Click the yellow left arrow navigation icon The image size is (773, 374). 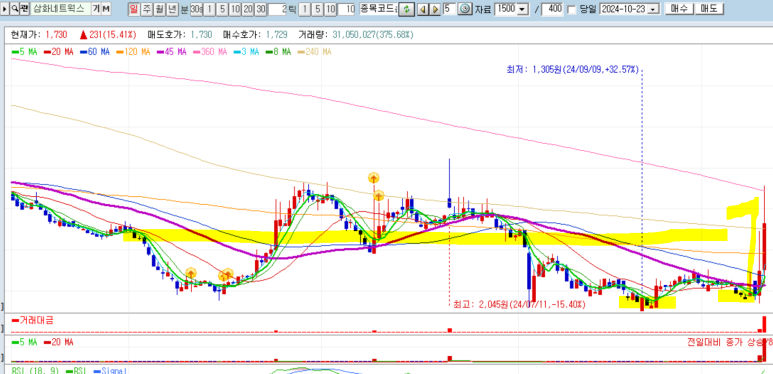[422, 9]
